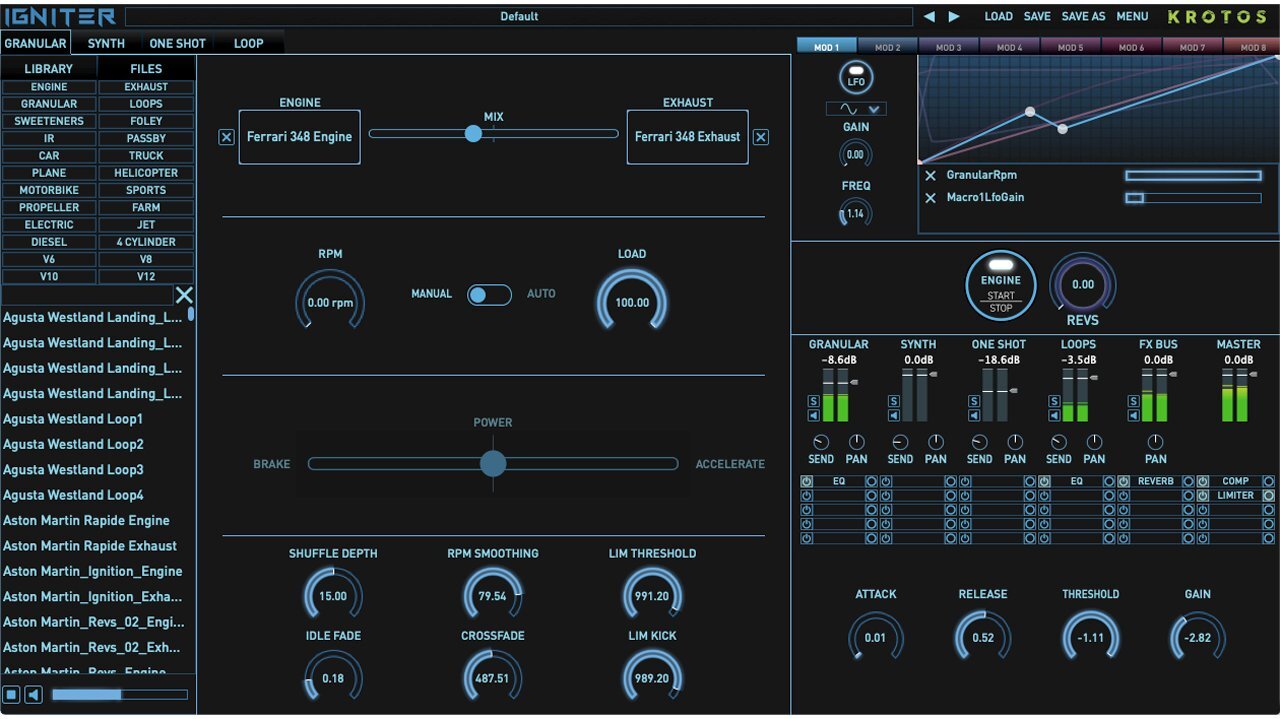
Task: Solo the Granular mixer channel
Action: (813, 401)
